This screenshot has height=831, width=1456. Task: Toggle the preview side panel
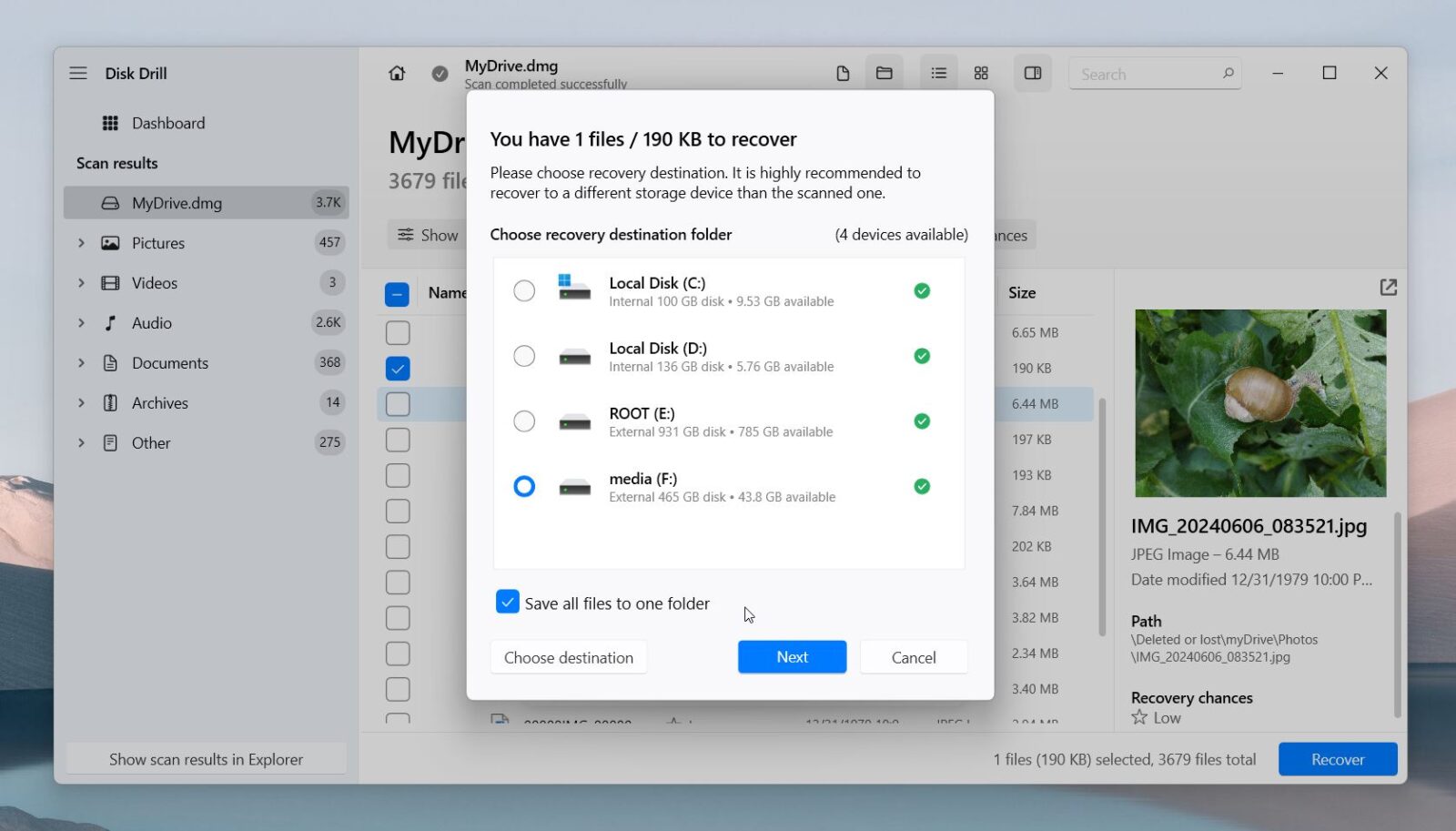[1033, 73]
